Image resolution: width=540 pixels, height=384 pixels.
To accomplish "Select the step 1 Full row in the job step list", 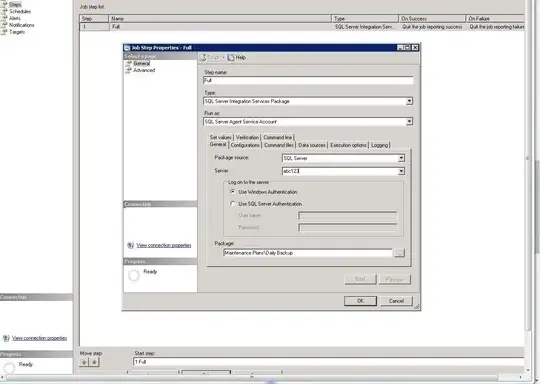I will point(302,27).
